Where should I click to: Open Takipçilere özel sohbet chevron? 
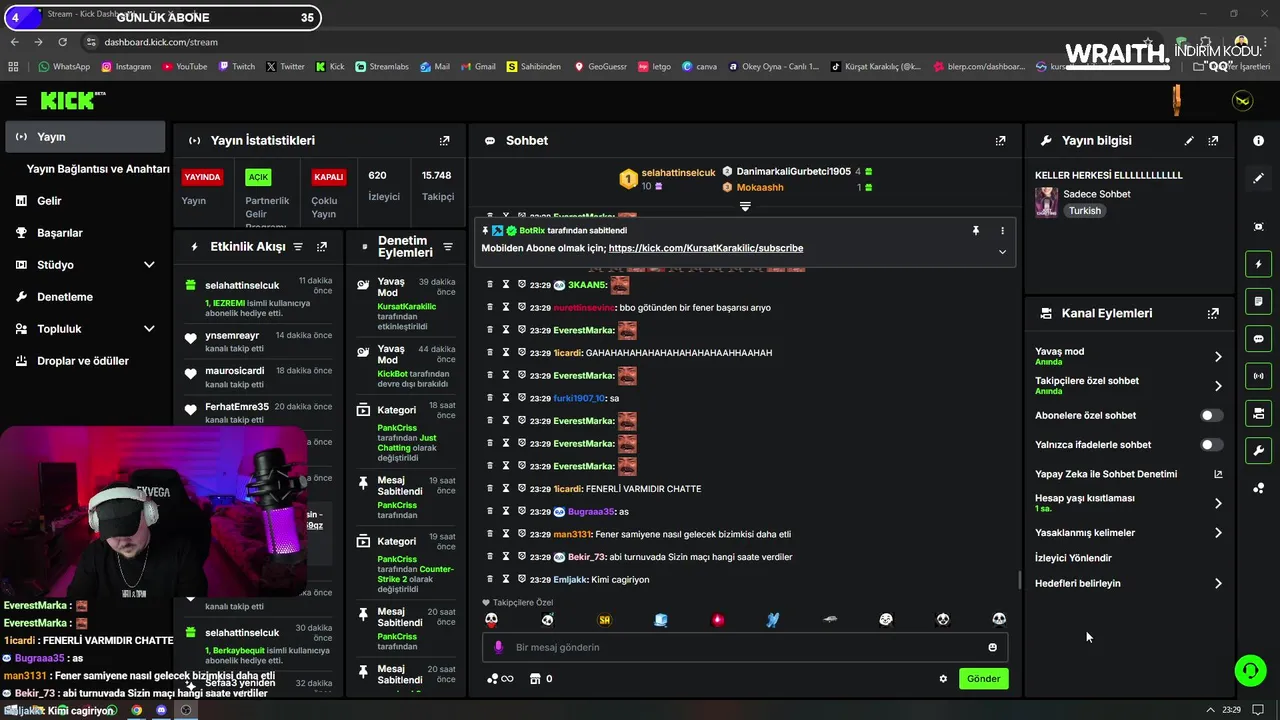click(x=1218, y=386)
